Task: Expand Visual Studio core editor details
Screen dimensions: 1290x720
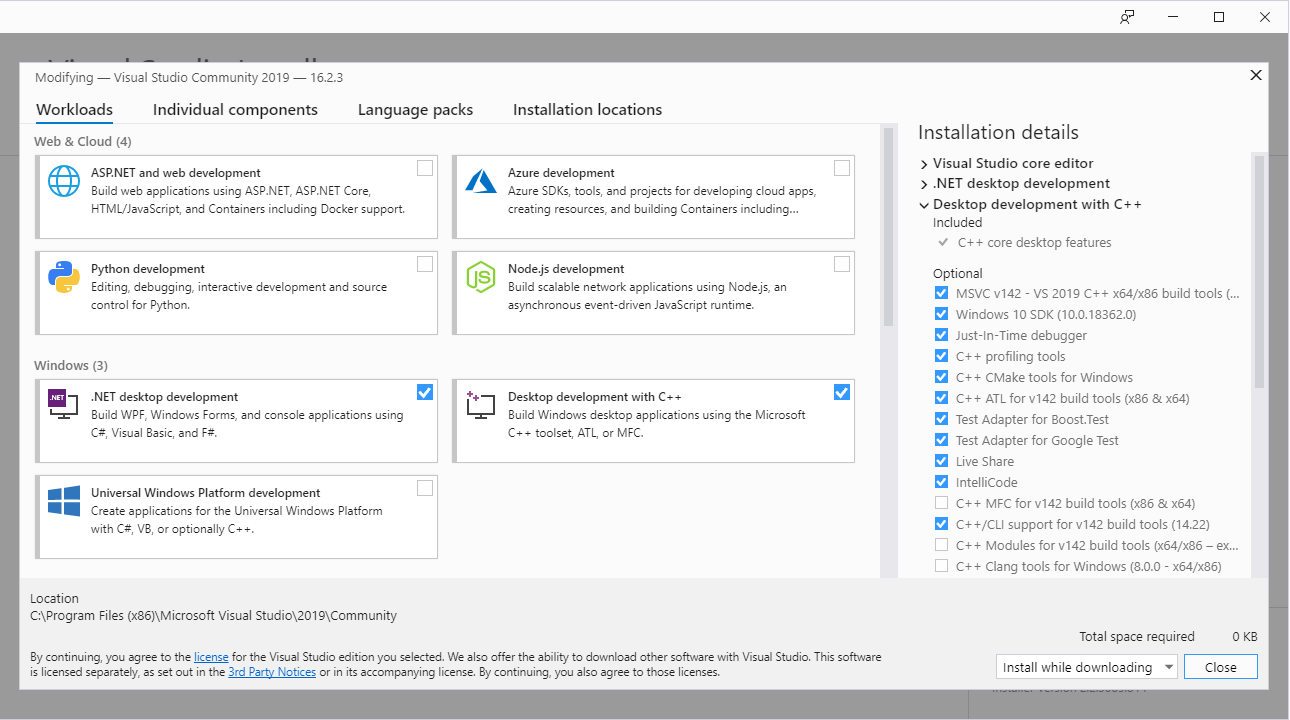Action: coord(924,164)
